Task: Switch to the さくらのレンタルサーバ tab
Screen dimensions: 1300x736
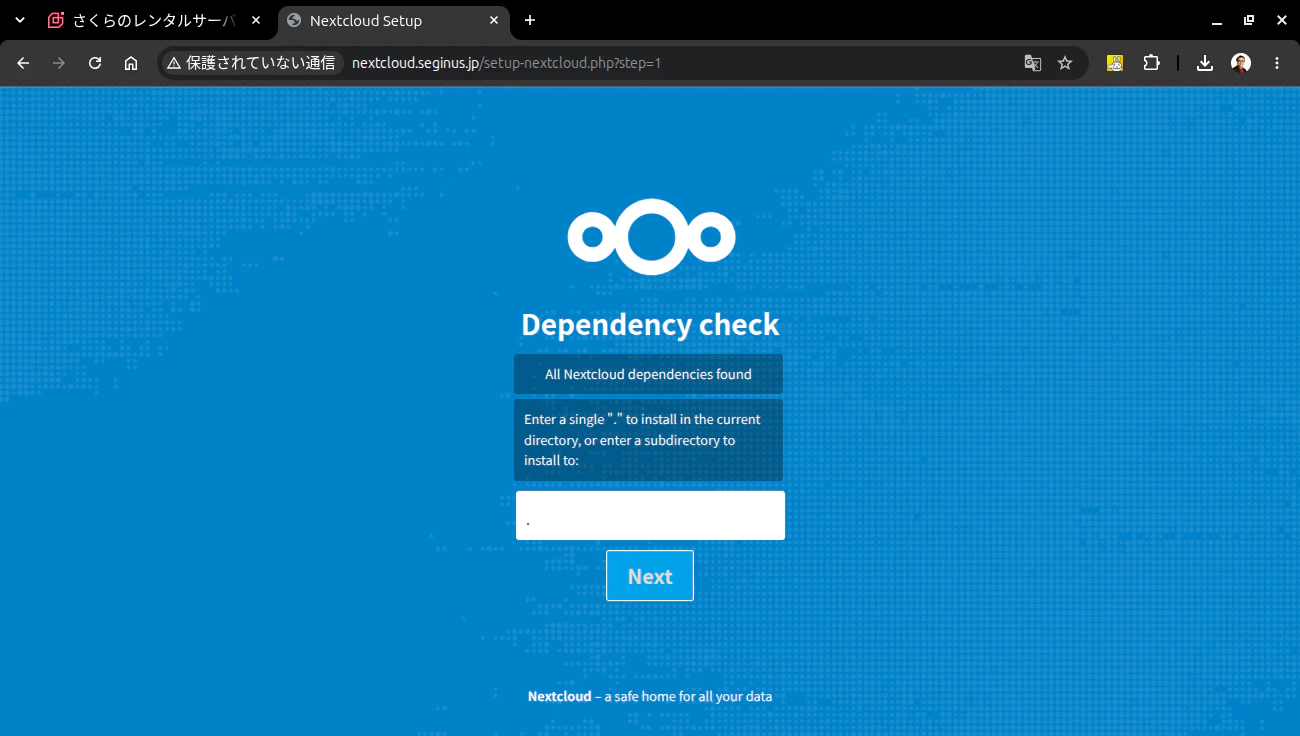Action: click(x=155, y=20)
